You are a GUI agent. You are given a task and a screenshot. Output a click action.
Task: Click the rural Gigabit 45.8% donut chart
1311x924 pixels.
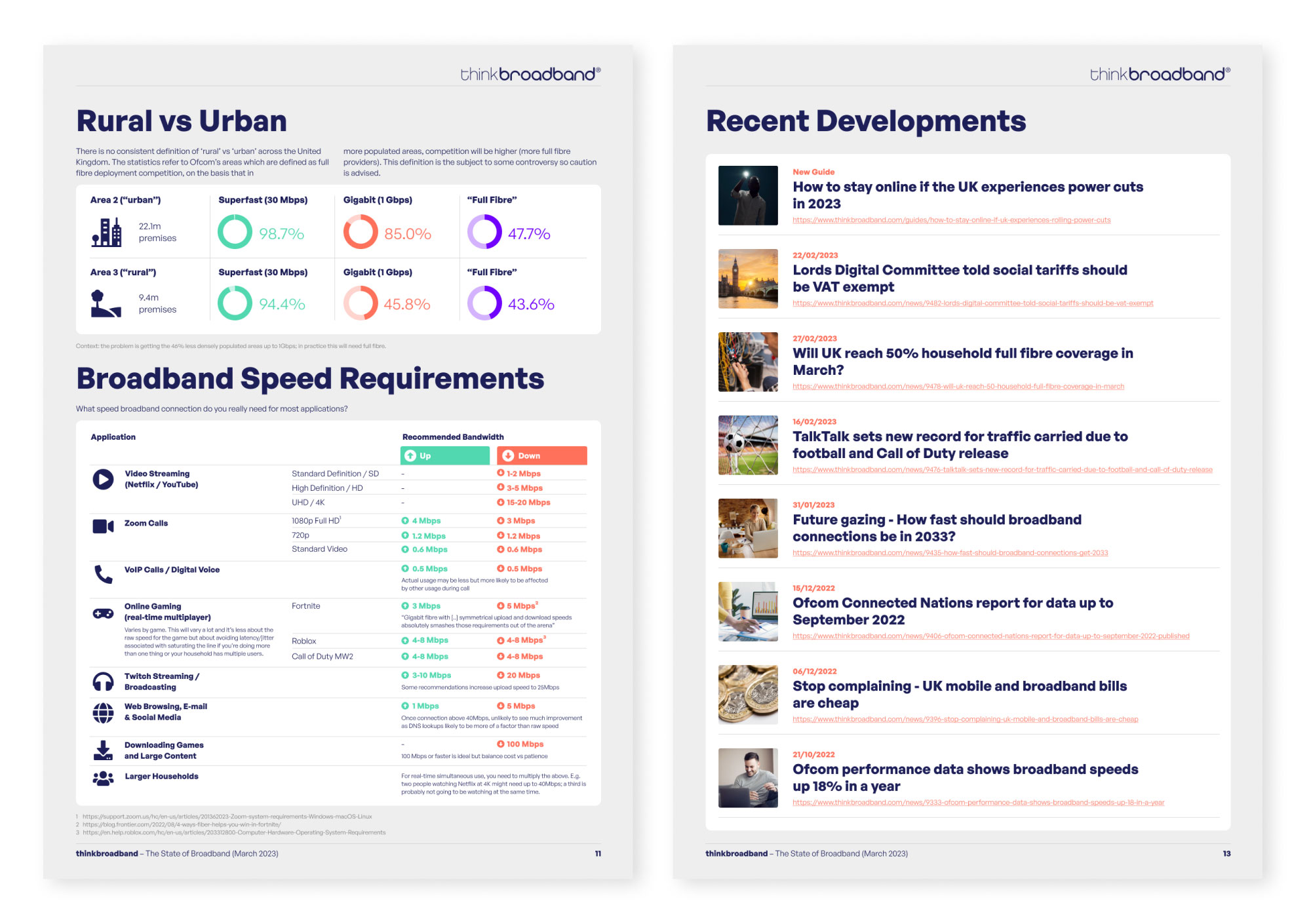pyautogui.click(x=361, y=303)
